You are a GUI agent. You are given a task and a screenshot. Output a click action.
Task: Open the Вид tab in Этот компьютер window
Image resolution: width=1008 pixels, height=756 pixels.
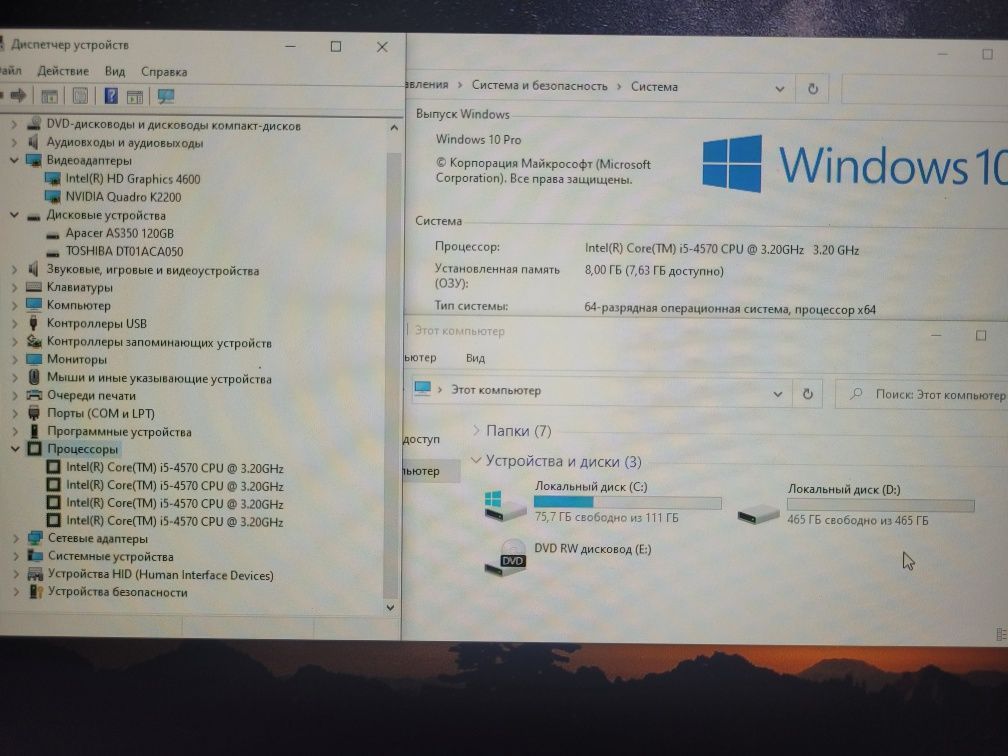pos(475,358)
